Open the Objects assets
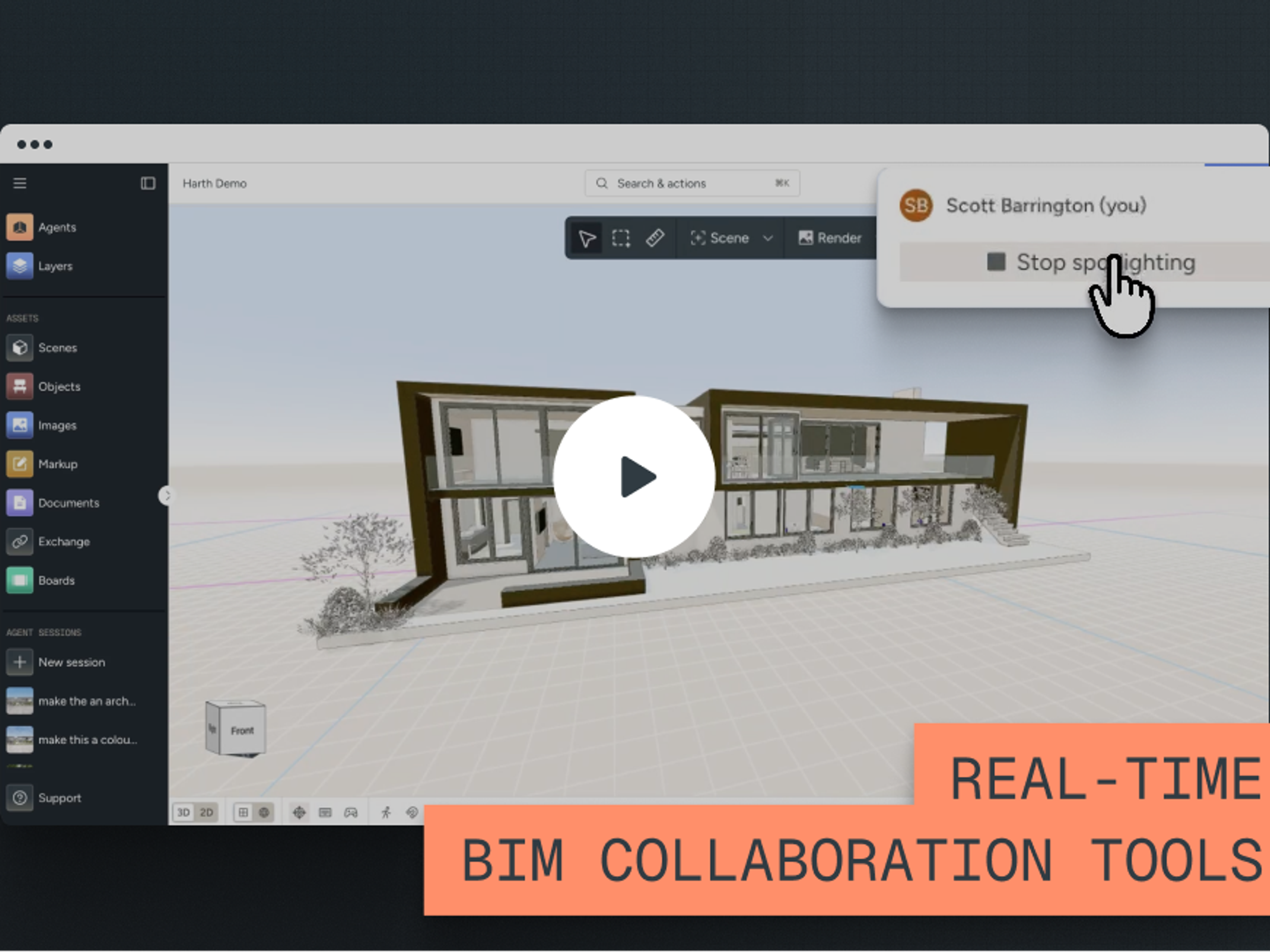This screenshot has width=1270, height=952. coord(44,386)
